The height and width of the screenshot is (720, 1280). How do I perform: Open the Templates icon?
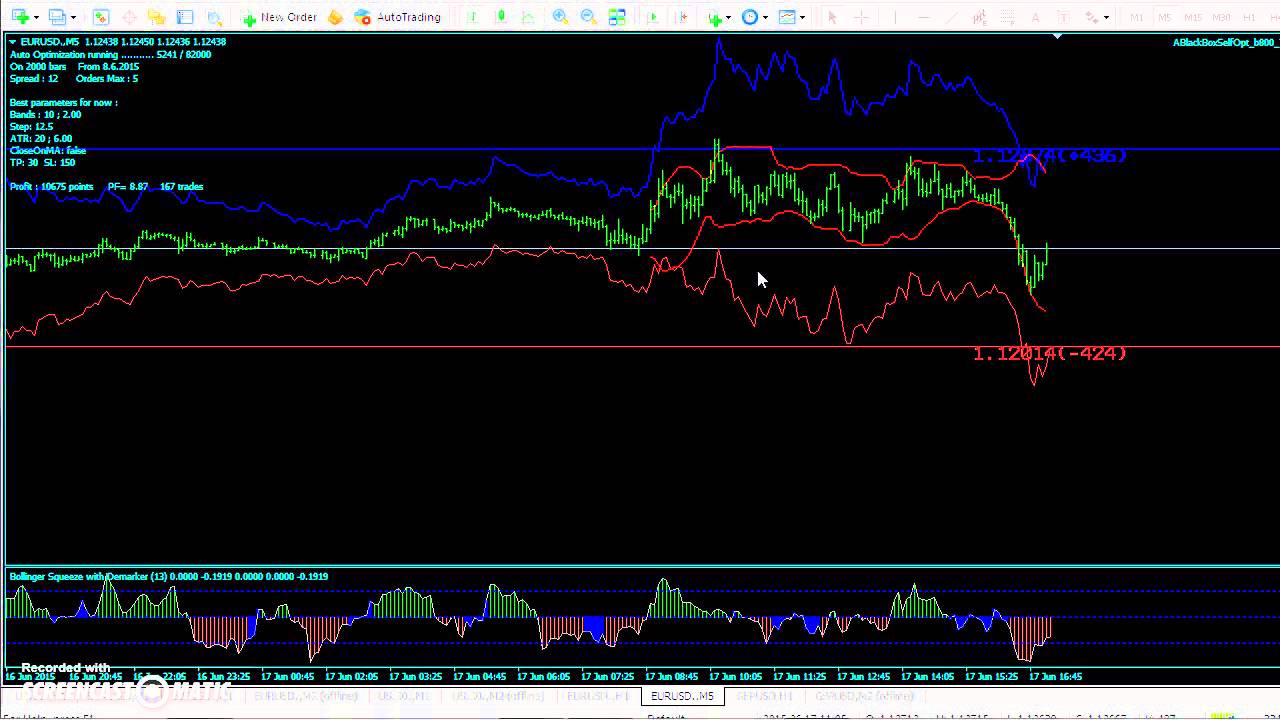787,17
